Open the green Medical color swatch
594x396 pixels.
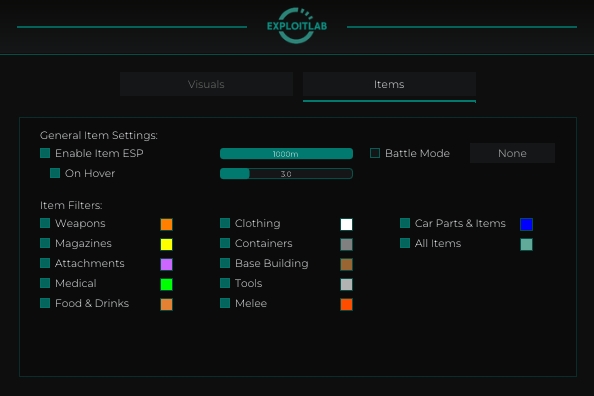point(166,285)
